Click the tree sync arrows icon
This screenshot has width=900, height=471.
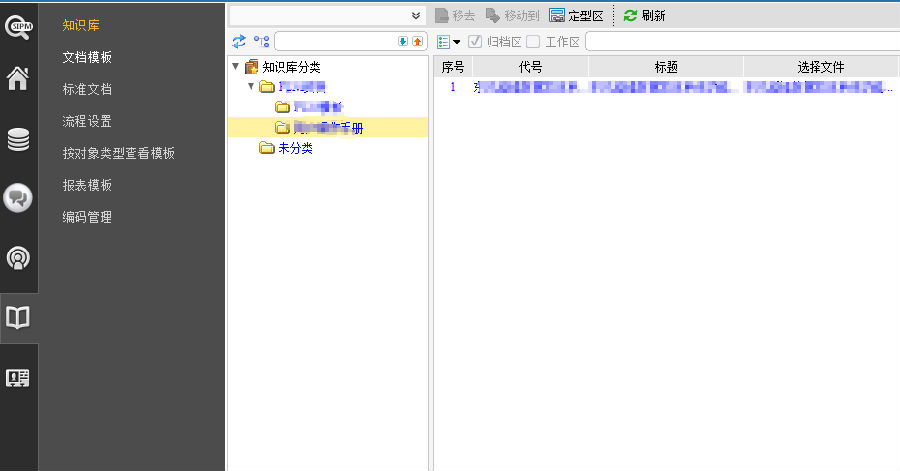(x=239, y=41)
